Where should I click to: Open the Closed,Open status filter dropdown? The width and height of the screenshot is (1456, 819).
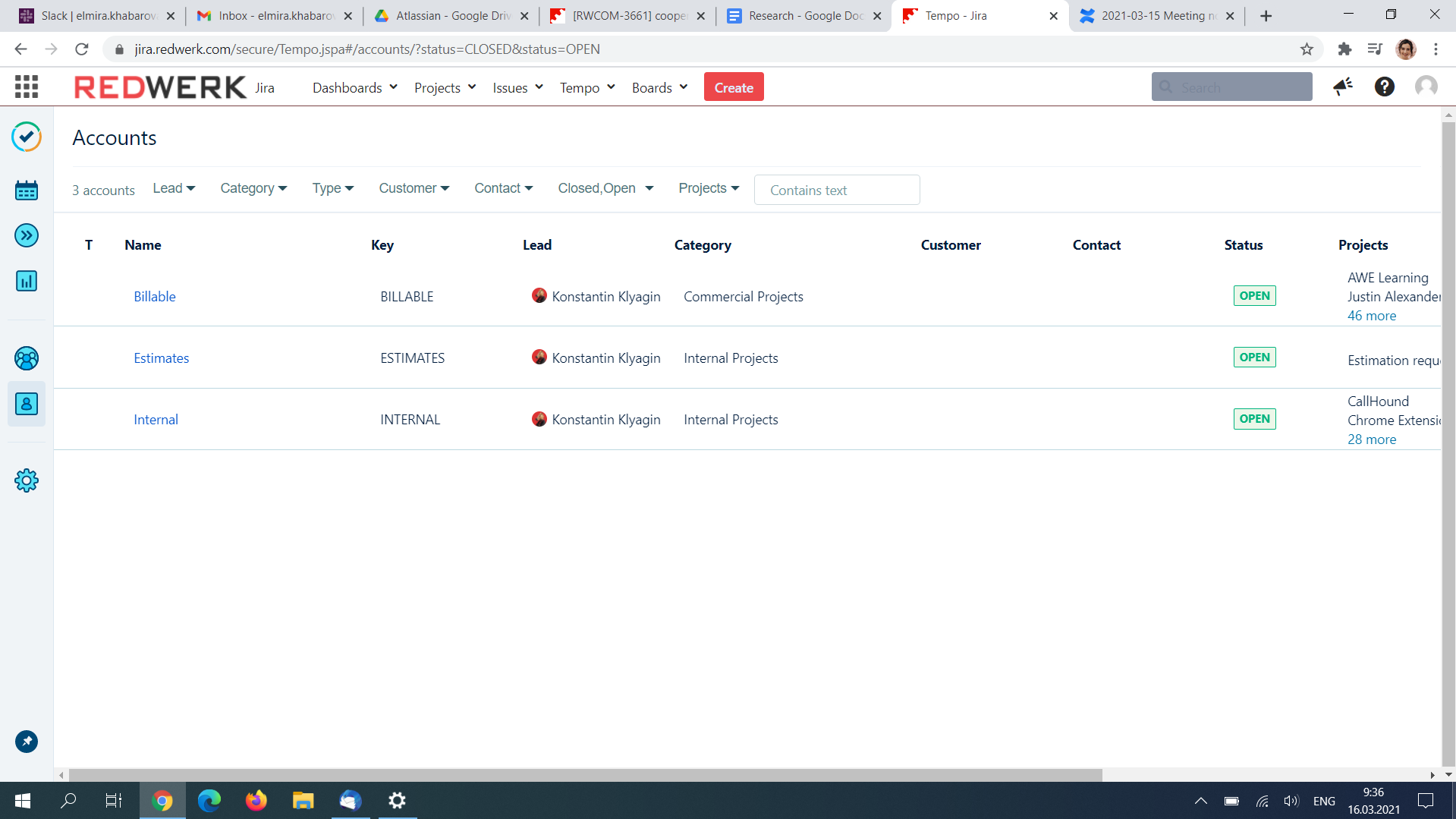click(605, 188)
